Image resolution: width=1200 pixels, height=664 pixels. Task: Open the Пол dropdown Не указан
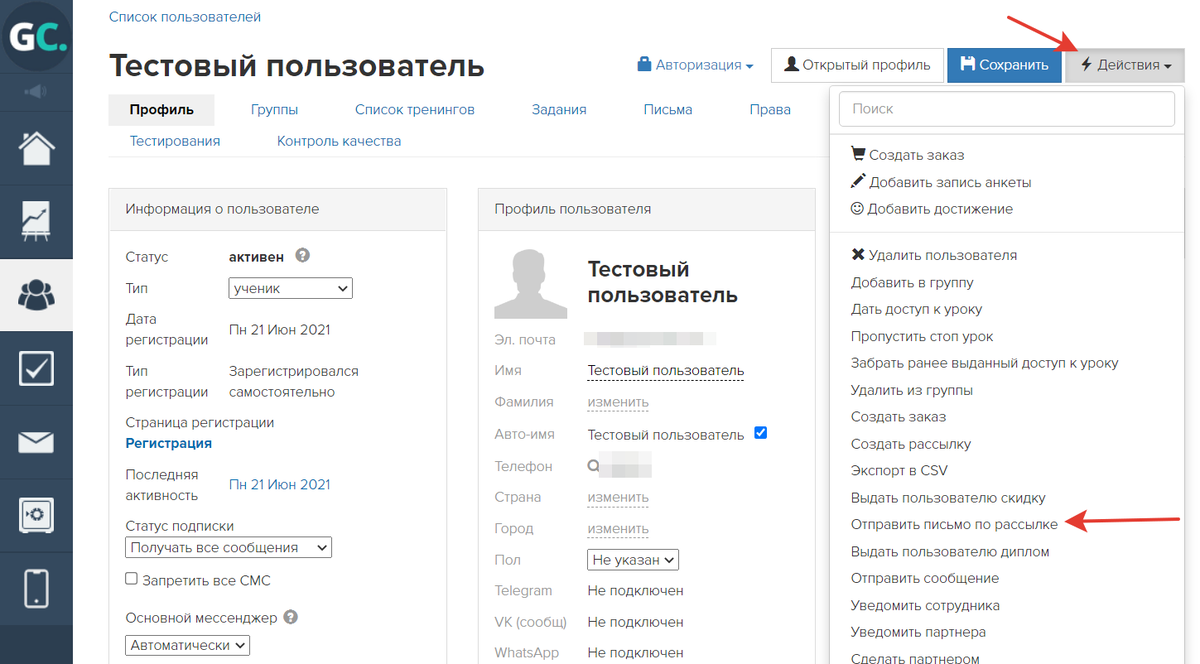[x=633, y=560]
